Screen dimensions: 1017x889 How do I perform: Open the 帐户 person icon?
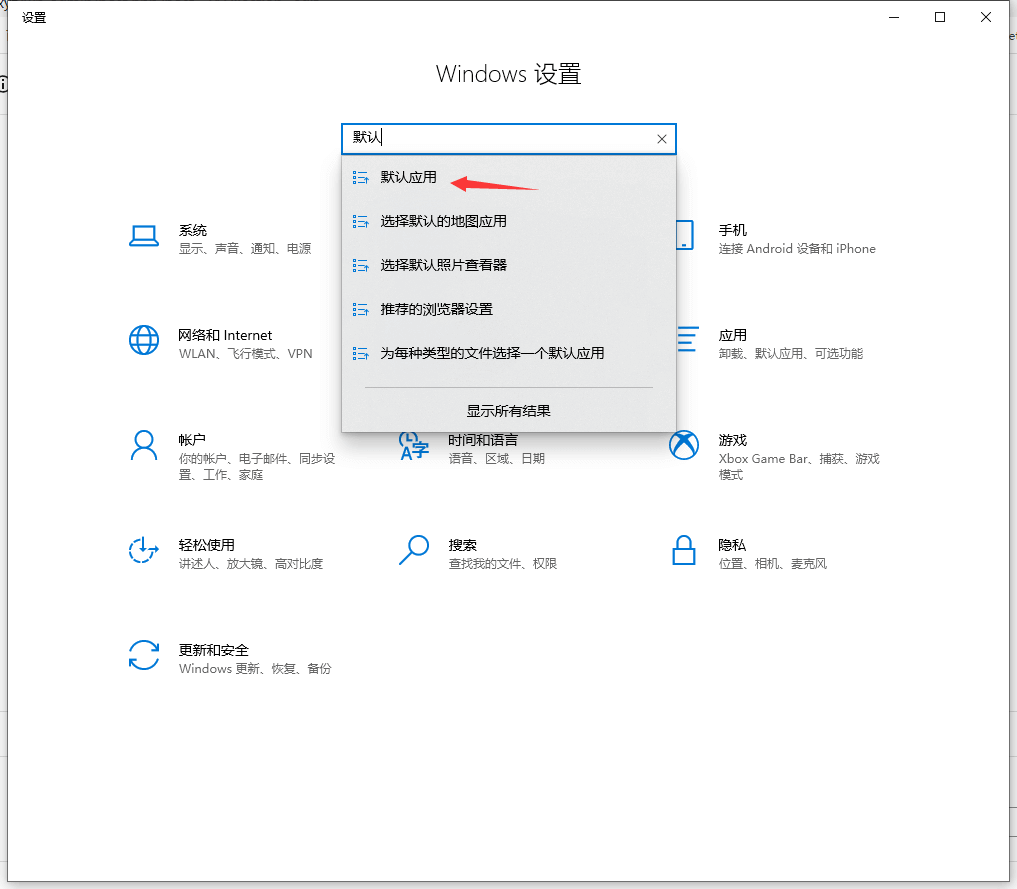pyautogui.click(x=143, y=445)
